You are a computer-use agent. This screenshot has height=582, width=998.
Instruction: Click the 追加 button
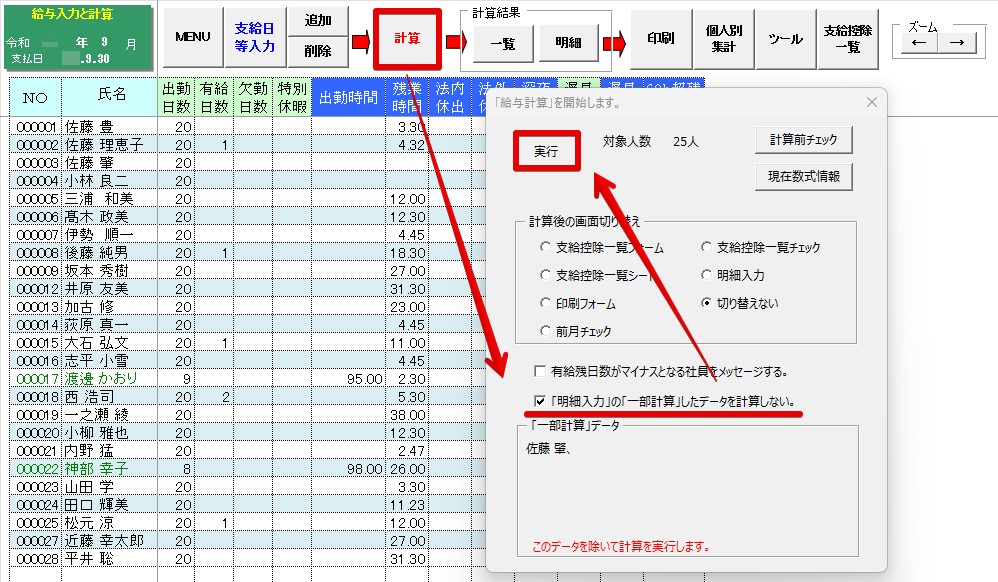[317, 21]
